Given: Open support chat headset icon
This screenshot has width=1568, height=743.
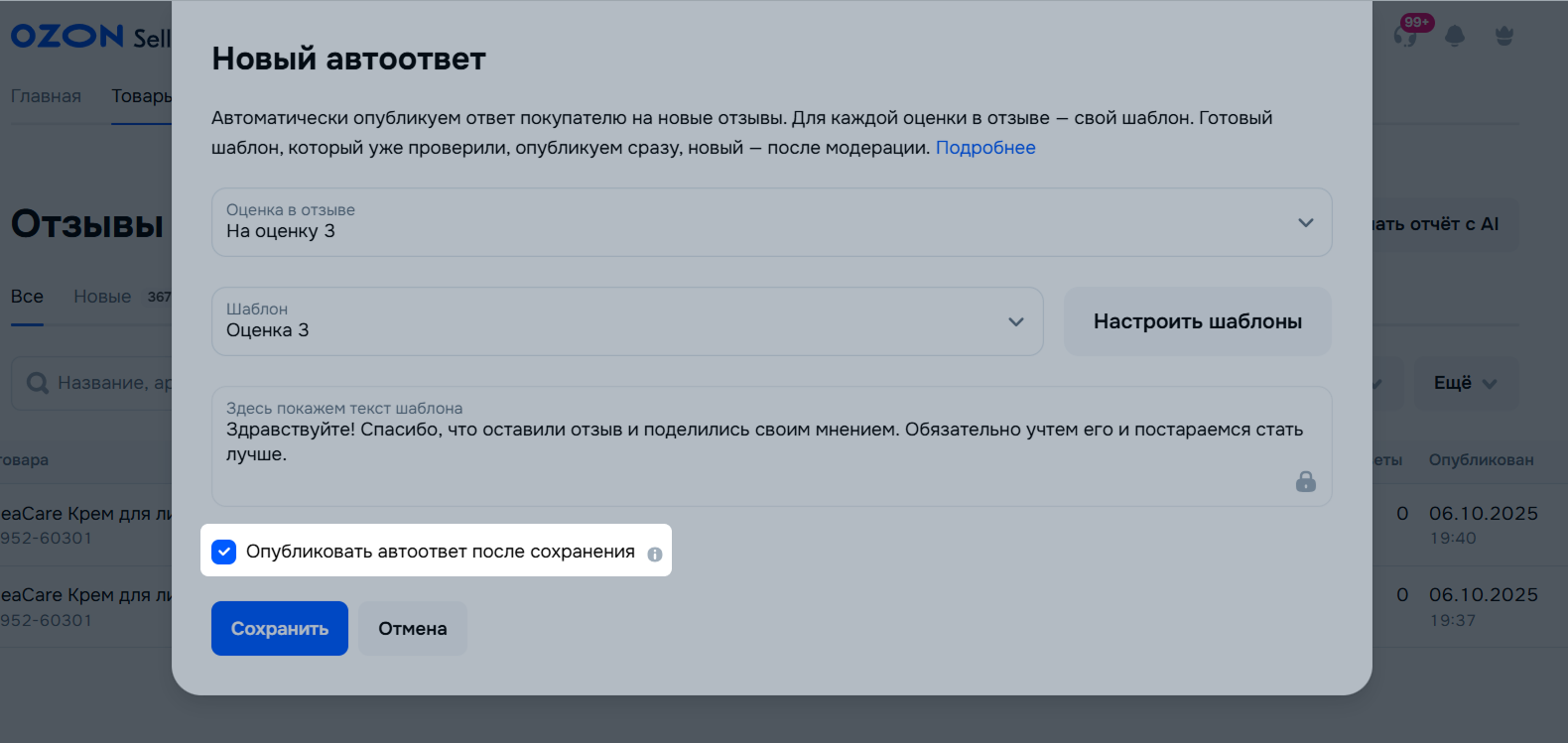Looking at the screenshot, I should point(1404,37).
